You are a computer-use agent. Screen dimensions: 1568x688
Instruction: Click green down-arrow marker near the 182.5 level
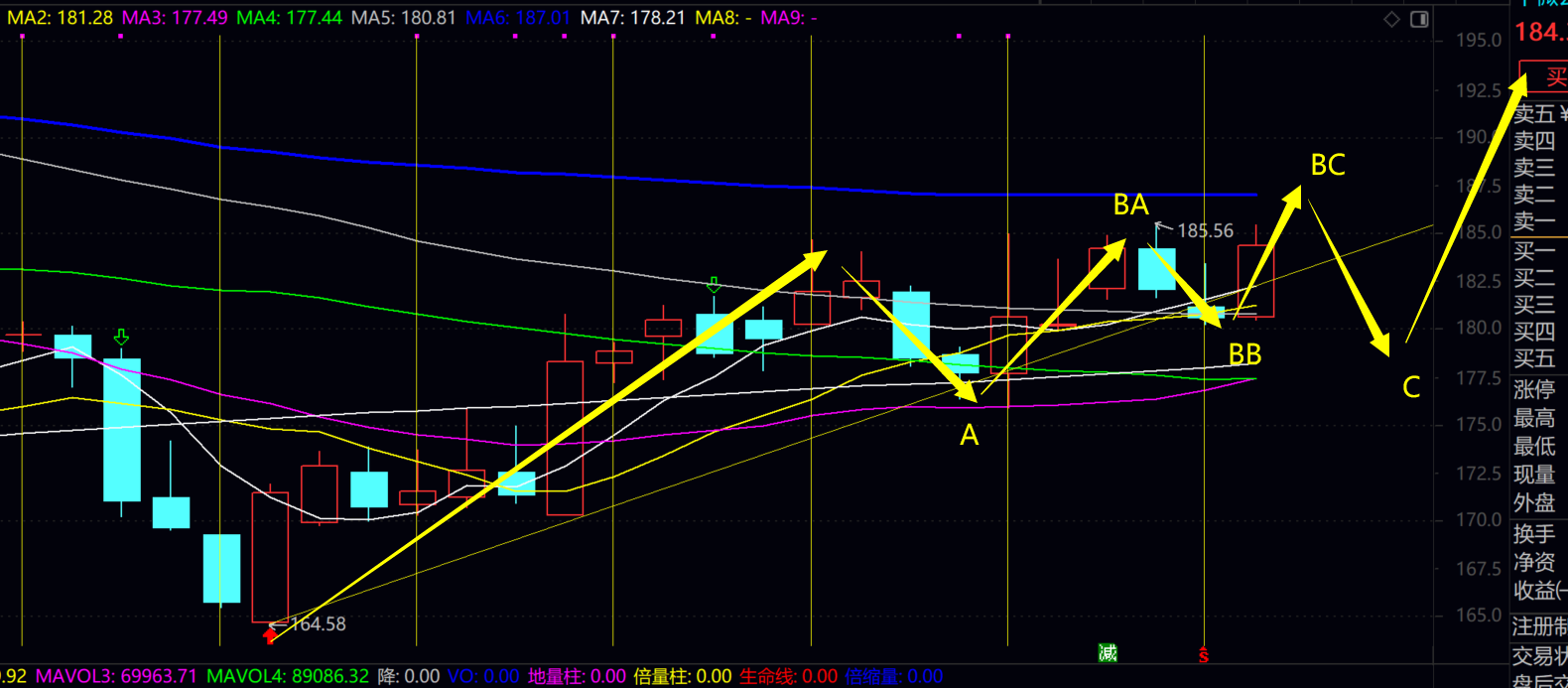click(714, 285)
